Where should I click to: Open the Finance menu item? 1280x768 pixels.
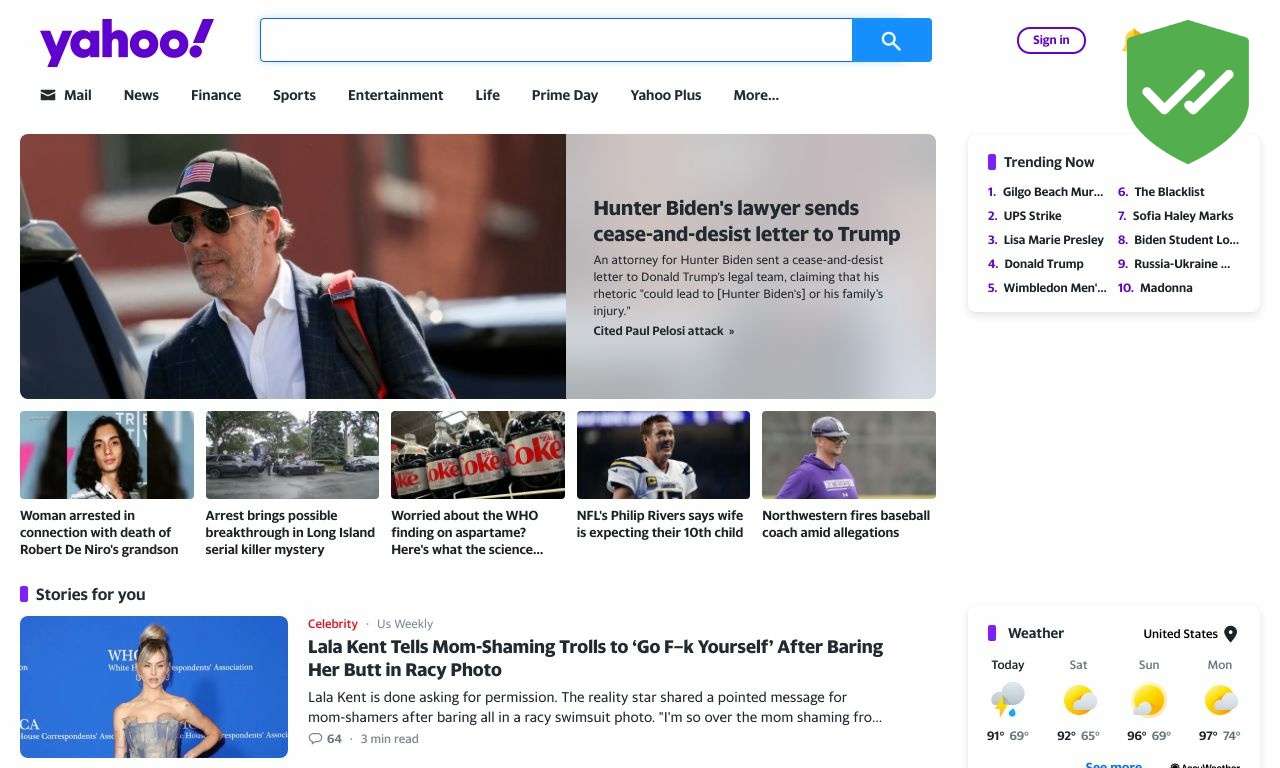pyautogui.click(x=216, y=95)
